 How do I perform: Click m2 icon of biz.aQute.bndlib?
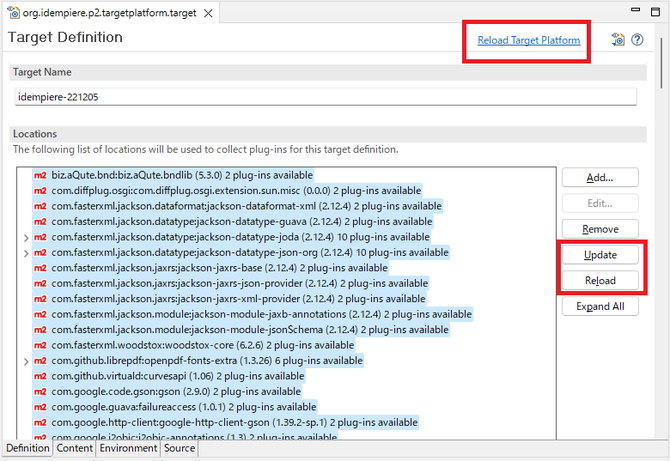pos(40,175)
